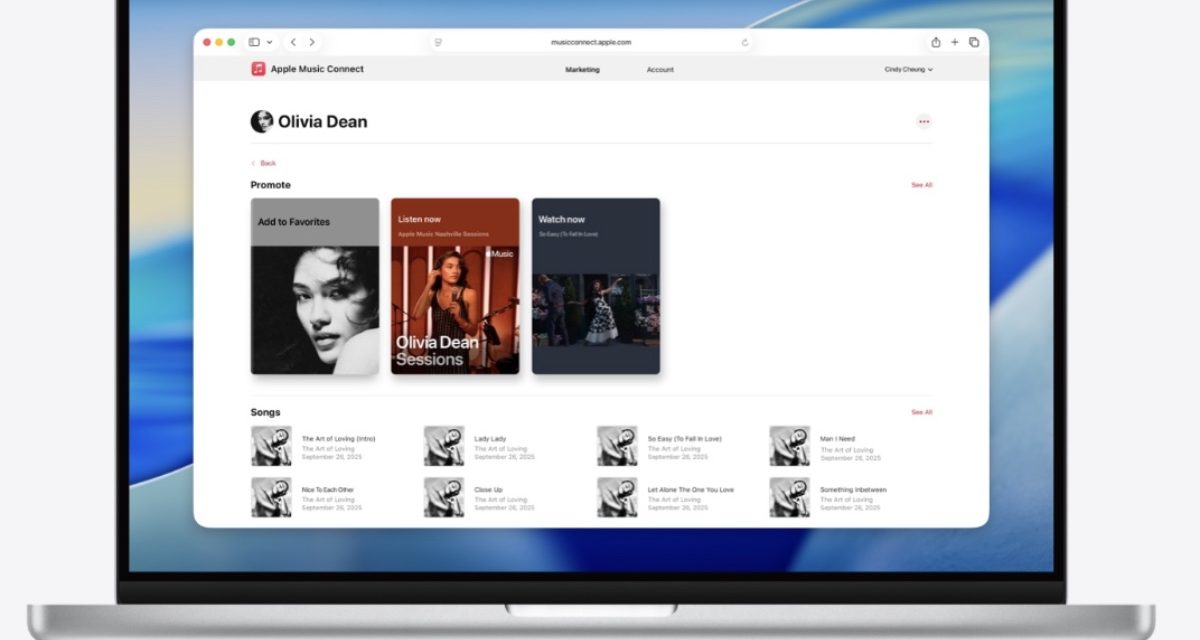The image size is (1200, 640).
Task: Open more options with the ellipsis button
Action: [924, 121]
